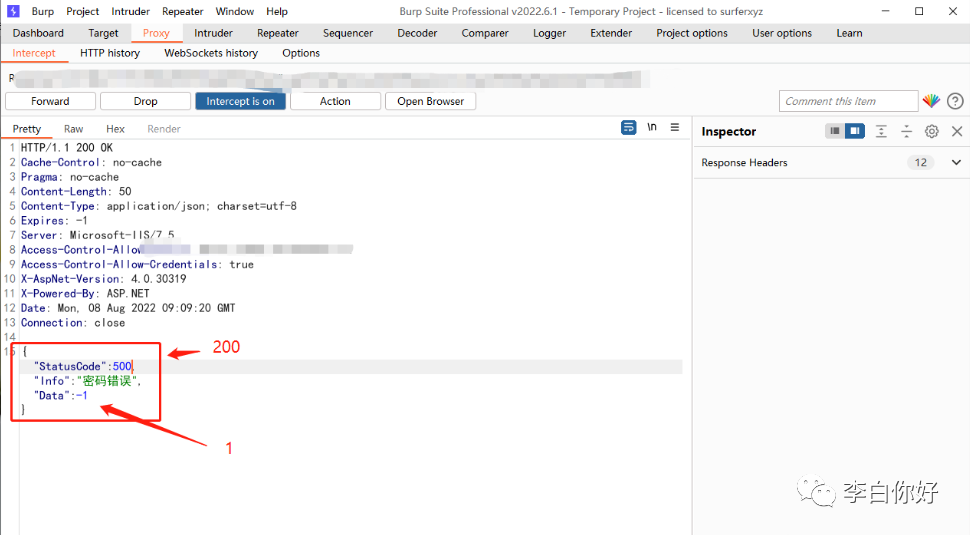Viewport: 970px width, 535px height.
Task: Open the highlight color picker icon
Action: pos(931,101)
